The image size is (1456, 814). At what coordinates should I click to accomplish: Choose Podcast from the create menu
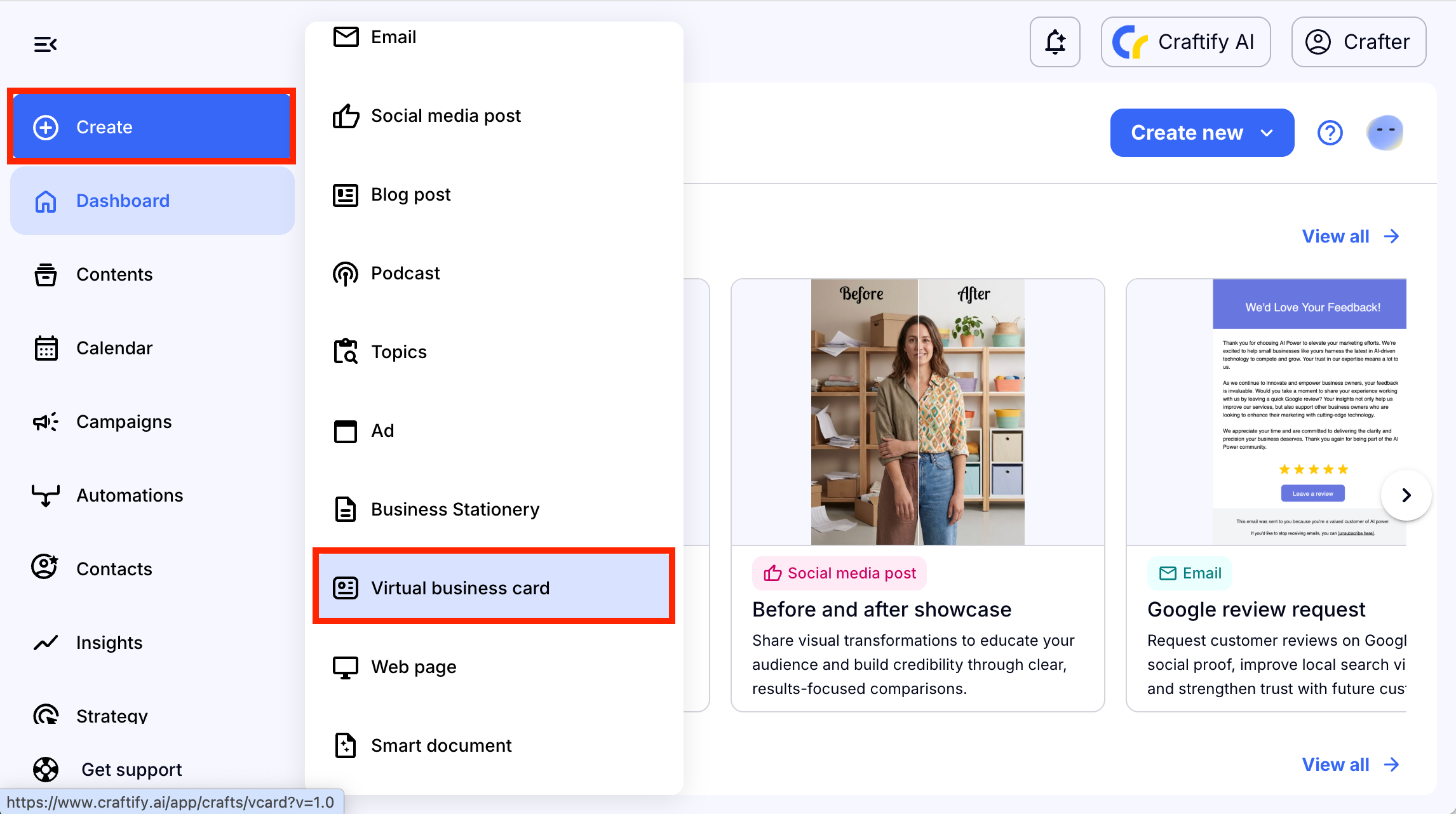point(405,273)
